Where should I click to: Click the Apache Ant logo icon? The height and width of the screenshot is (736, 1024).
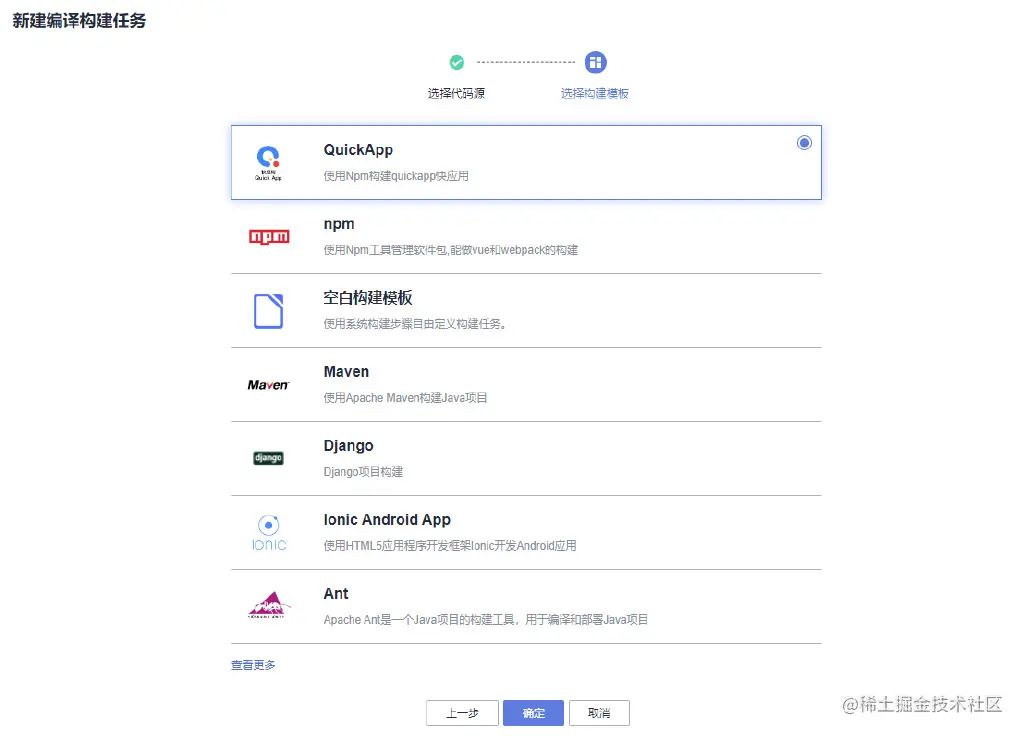click(268, 605)
